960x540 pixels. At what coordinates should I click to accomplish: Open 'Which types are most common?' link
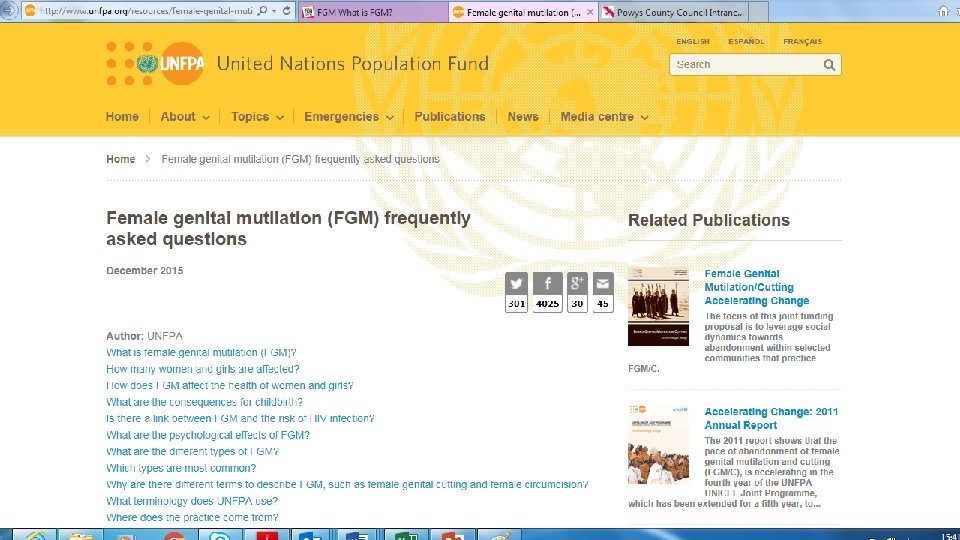pos(181,468)
